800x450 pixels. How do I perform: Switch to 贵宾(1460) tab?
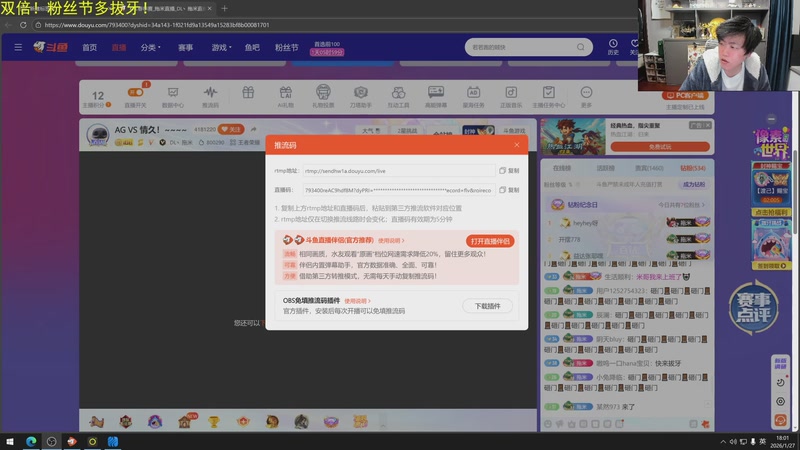click(x=649, y=168)
